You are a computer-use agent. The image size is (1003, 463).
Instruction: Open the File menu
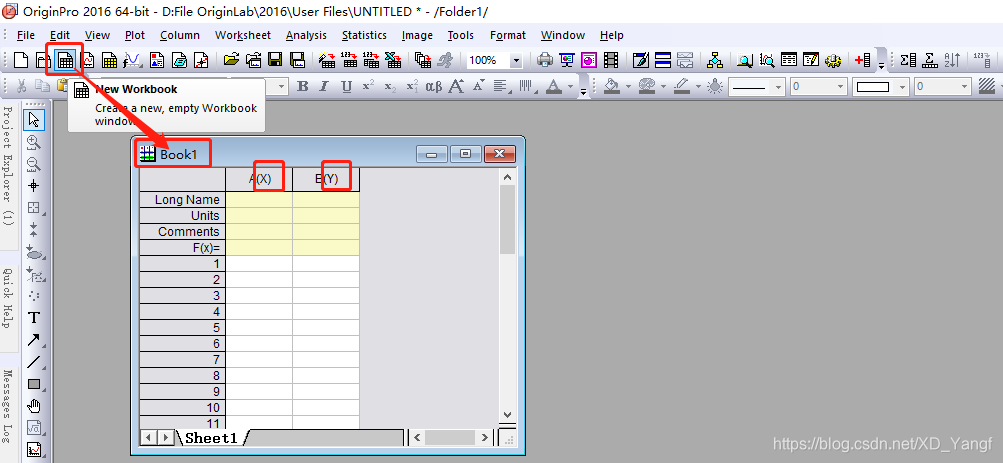coord(26,35)
